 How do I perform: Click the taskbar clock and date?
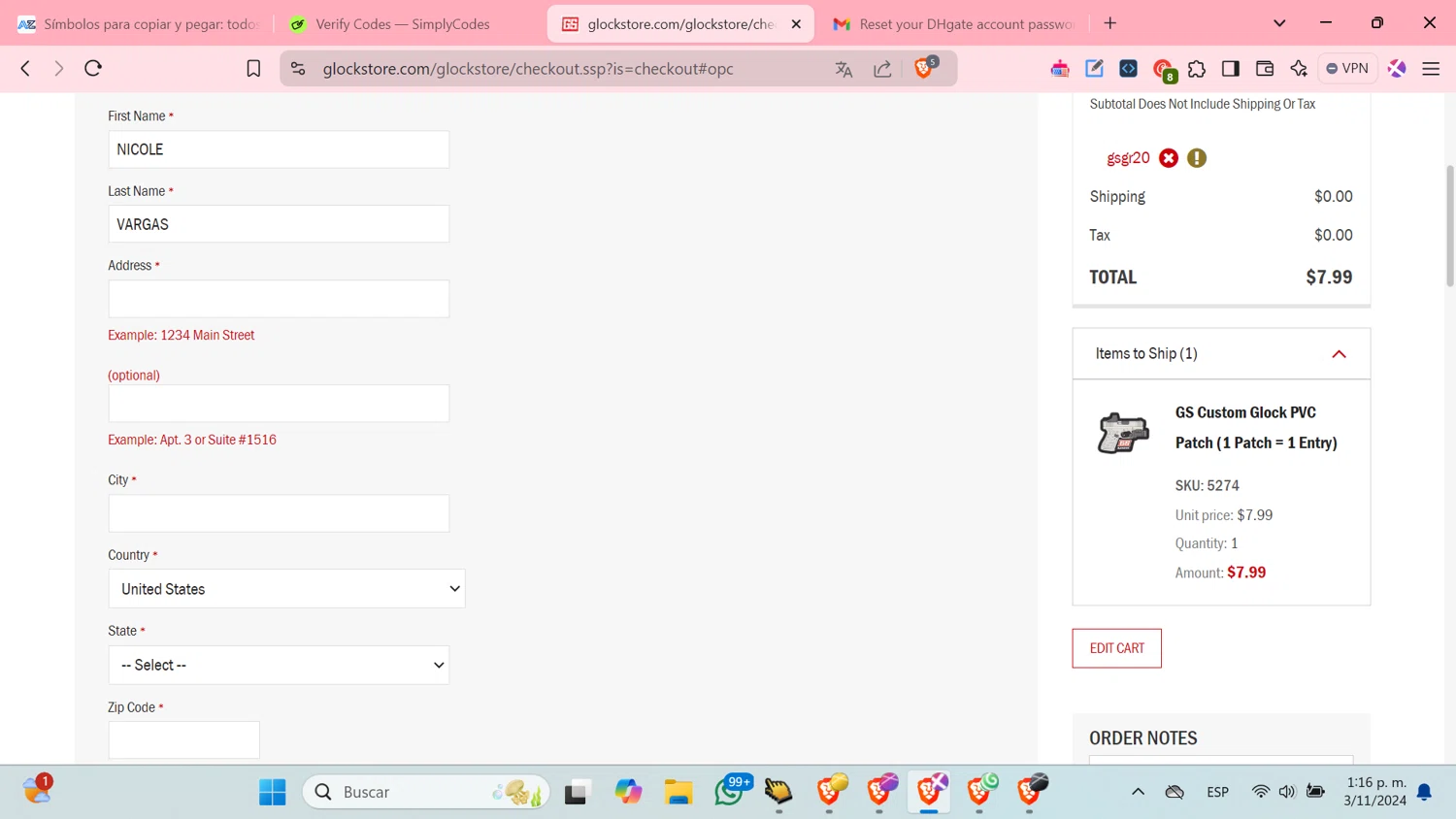coord(1375,792)
